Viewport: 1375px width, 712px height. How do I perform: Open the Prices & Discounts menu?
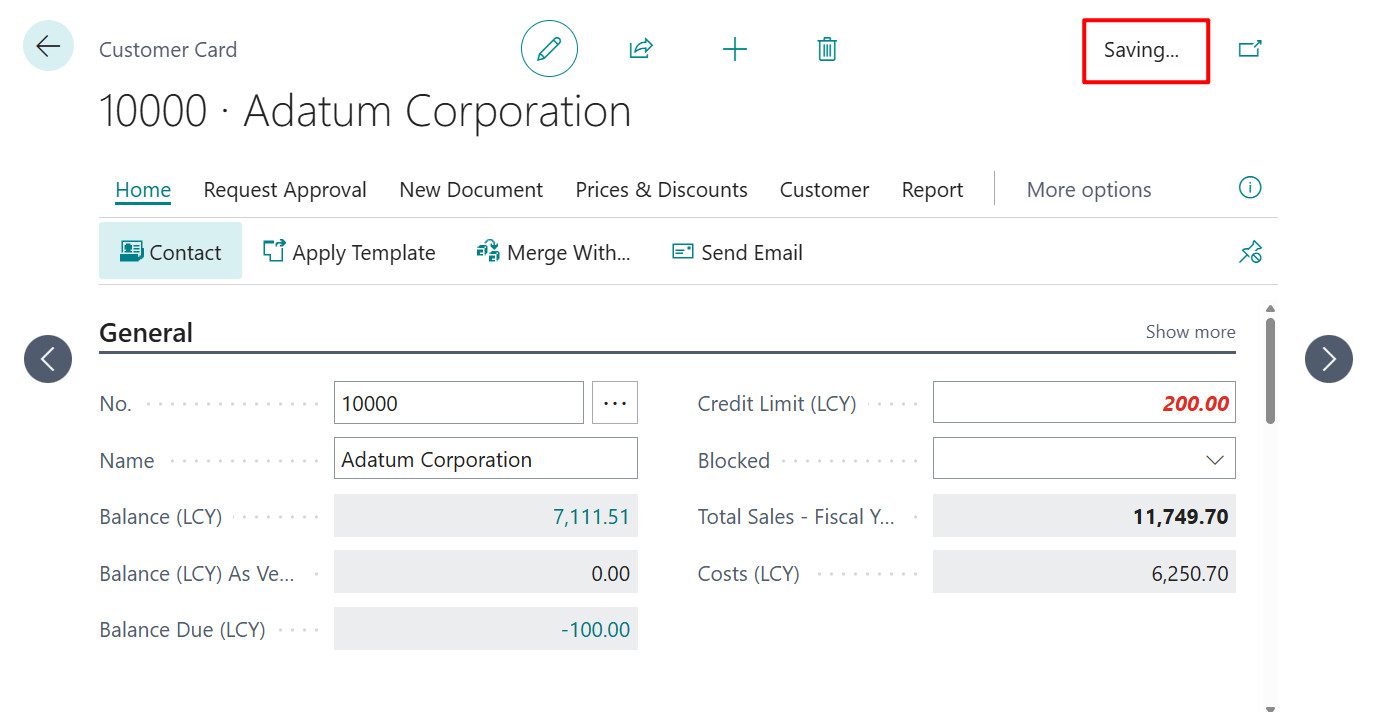pos(662,190)
